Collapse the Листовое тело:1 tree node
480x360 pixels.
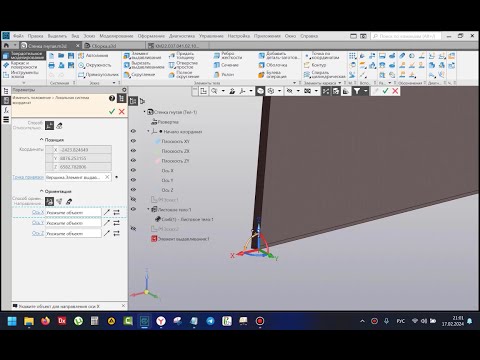click(148, 209)
